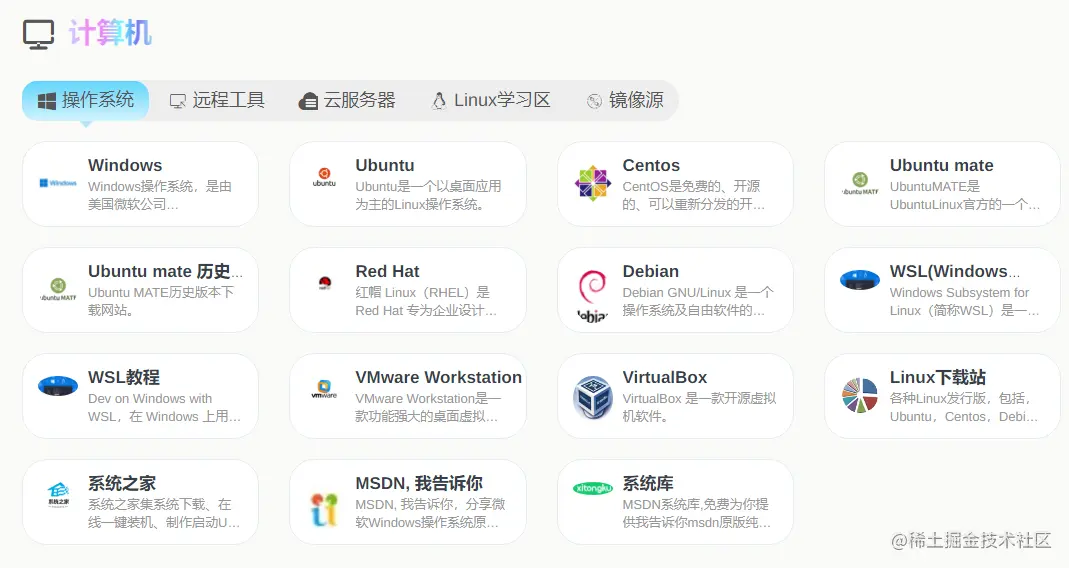This screenshot has width=1069, height=568.
Task: Switch to the 远程工具 tab
Action: point(217,100)
